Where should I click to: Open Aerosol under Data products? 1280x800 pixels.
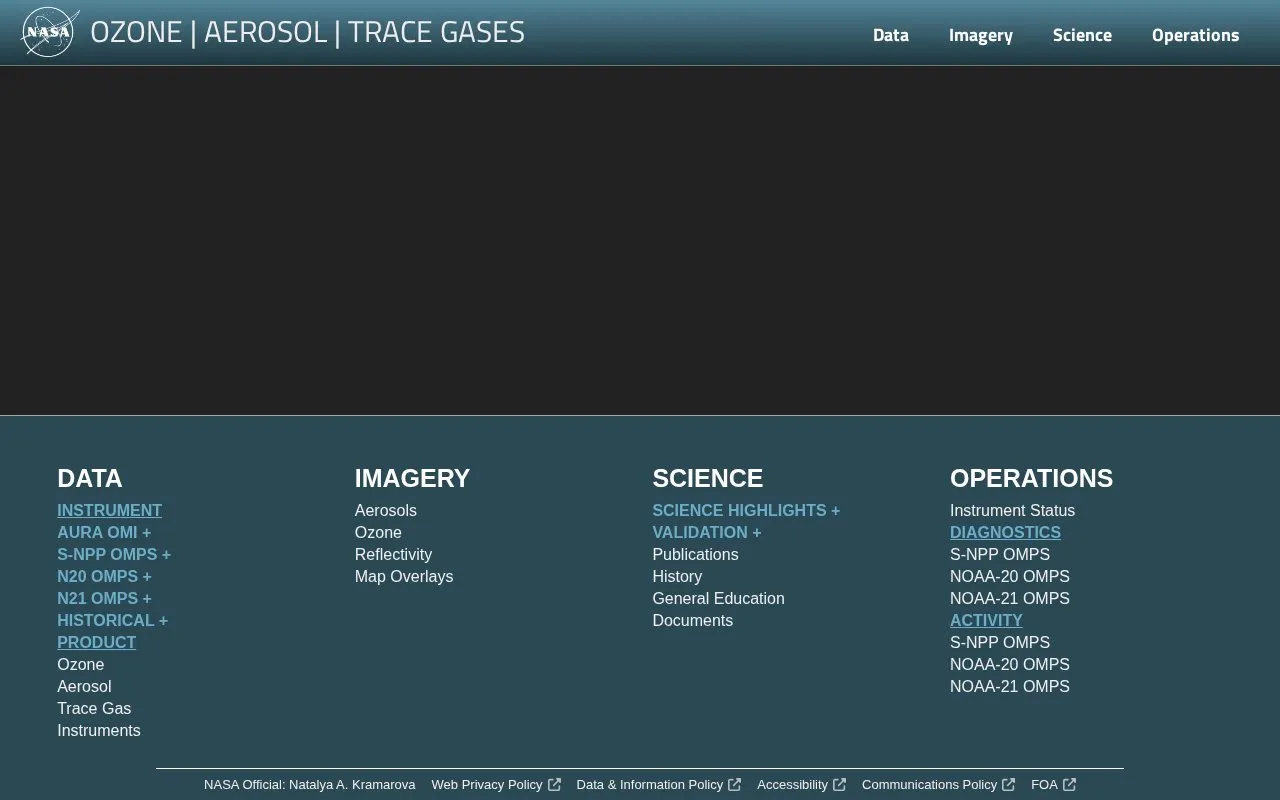pyautogui.click(x=84, y=687)
